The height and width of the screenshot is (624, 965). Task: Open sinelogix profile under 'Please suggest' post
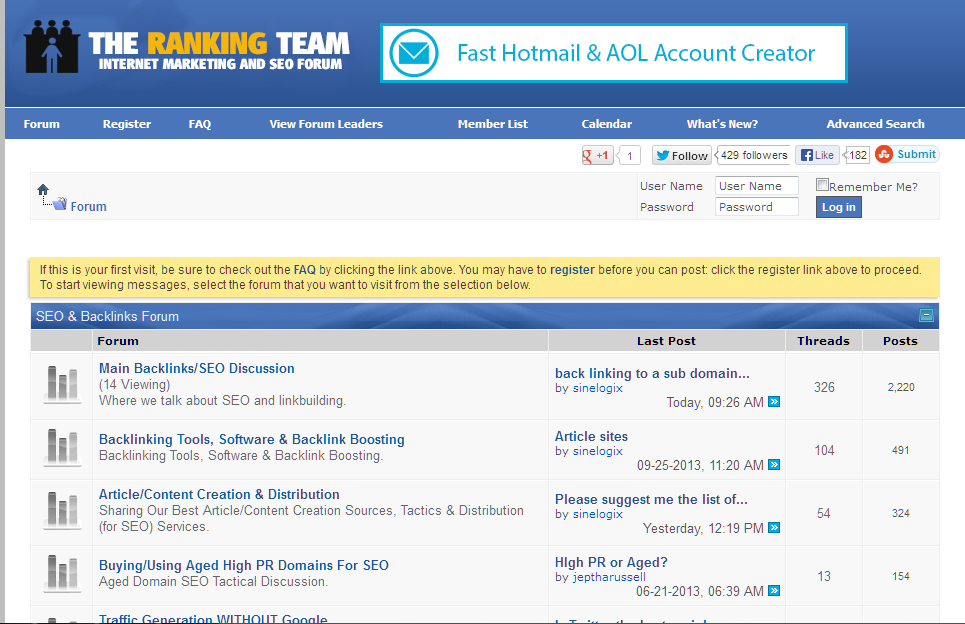pyautogui.click(x=598, y=514)
